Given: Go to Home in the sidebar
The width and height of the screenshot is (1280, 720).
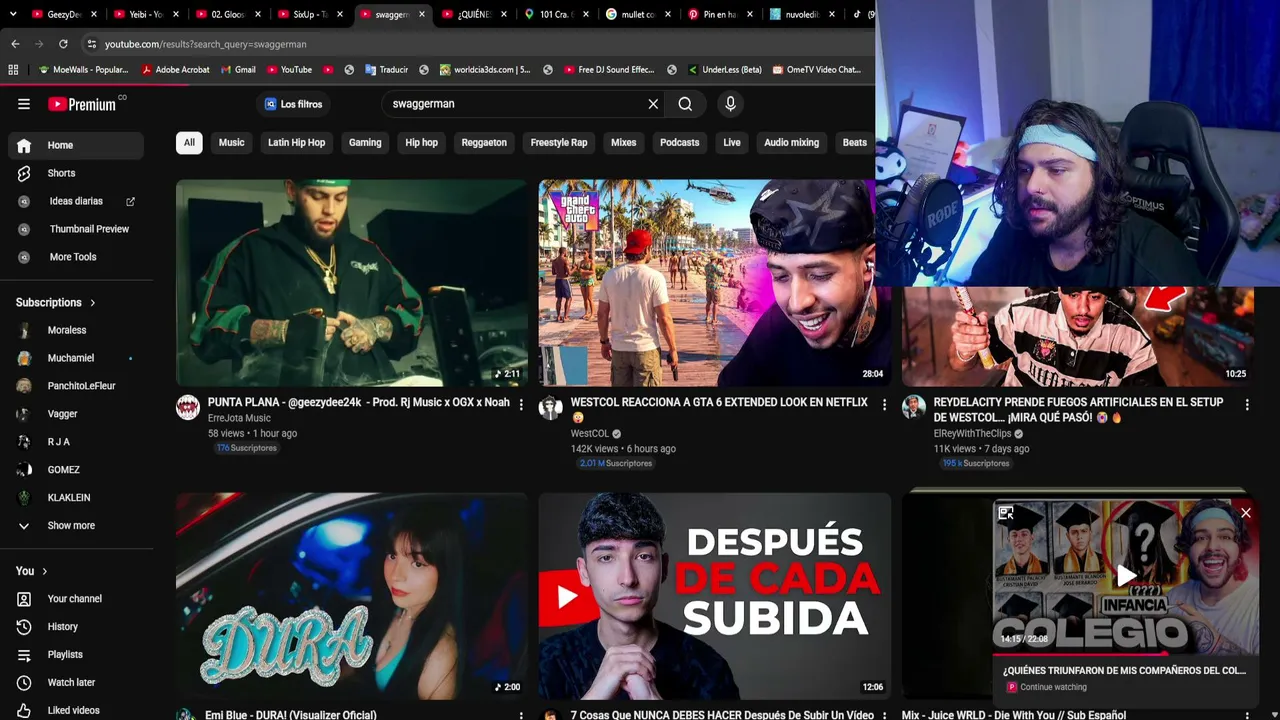Looking at the screenshot, I should (76, 145).
